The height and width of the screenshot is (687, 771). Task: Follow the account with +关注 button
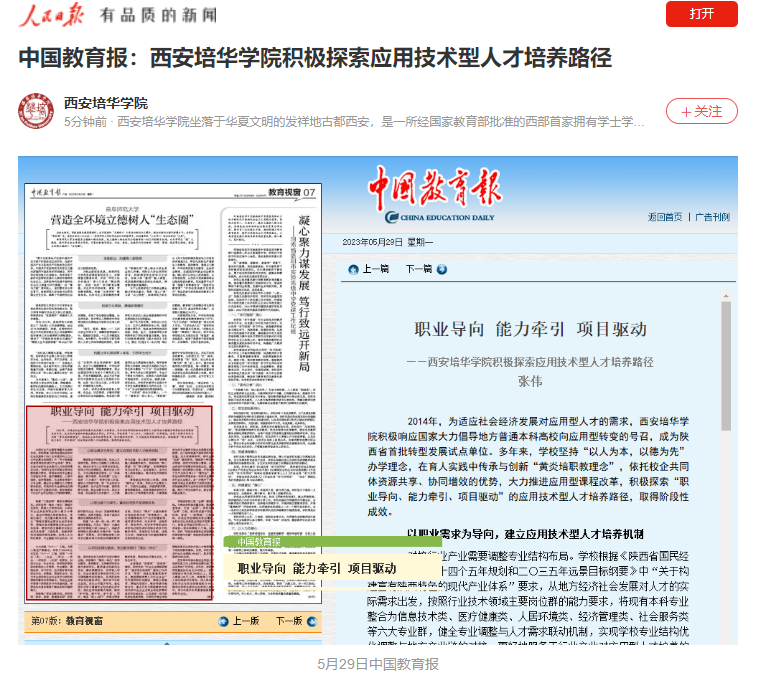pyautogui.click(x=701, y=111)
